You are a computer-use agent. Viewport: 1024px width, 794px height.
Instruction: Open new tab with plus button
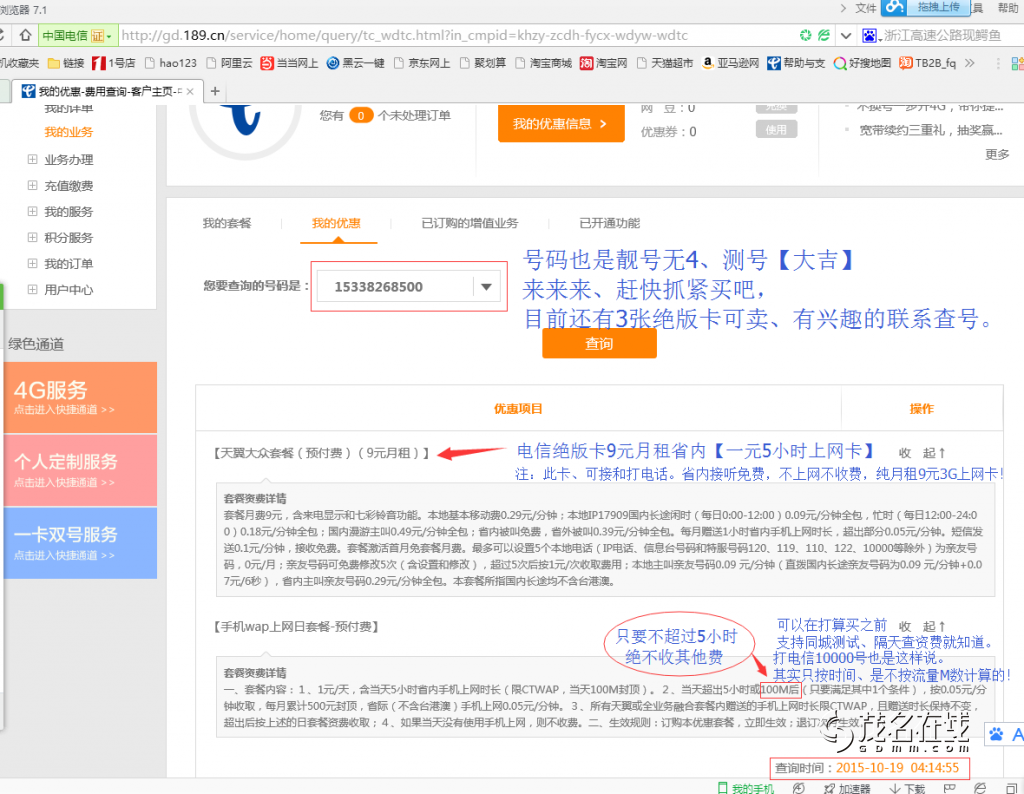(x=215, y=91)
